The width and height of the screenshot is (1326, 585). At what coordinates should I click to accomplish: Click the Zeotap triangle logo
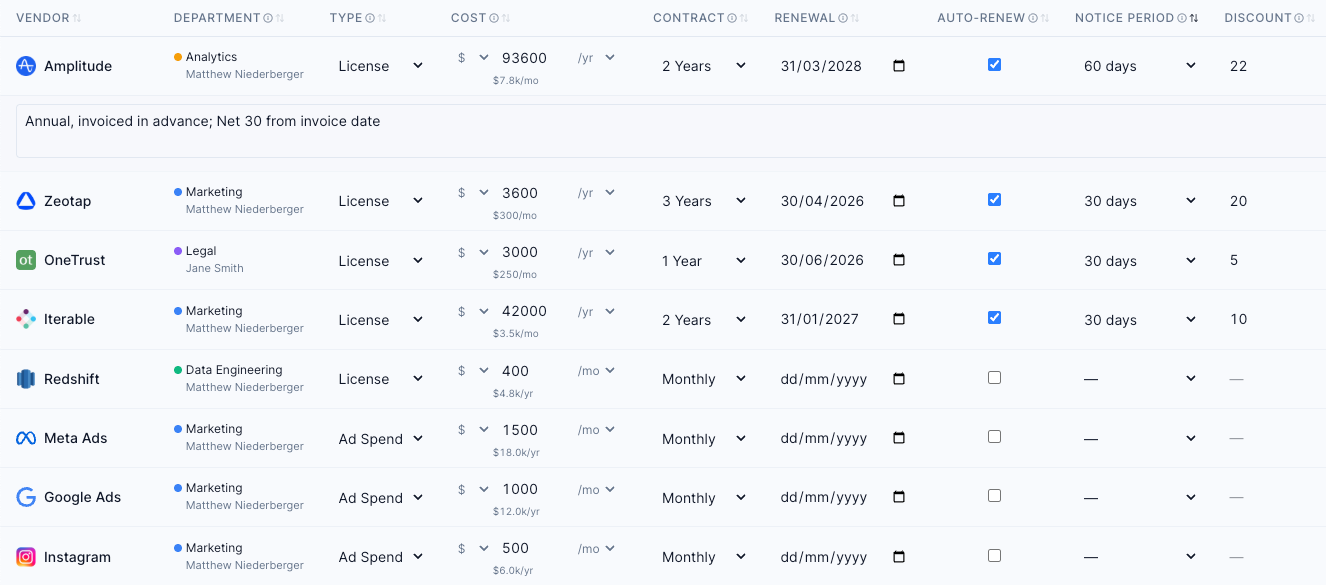click(x=25, y=200)
